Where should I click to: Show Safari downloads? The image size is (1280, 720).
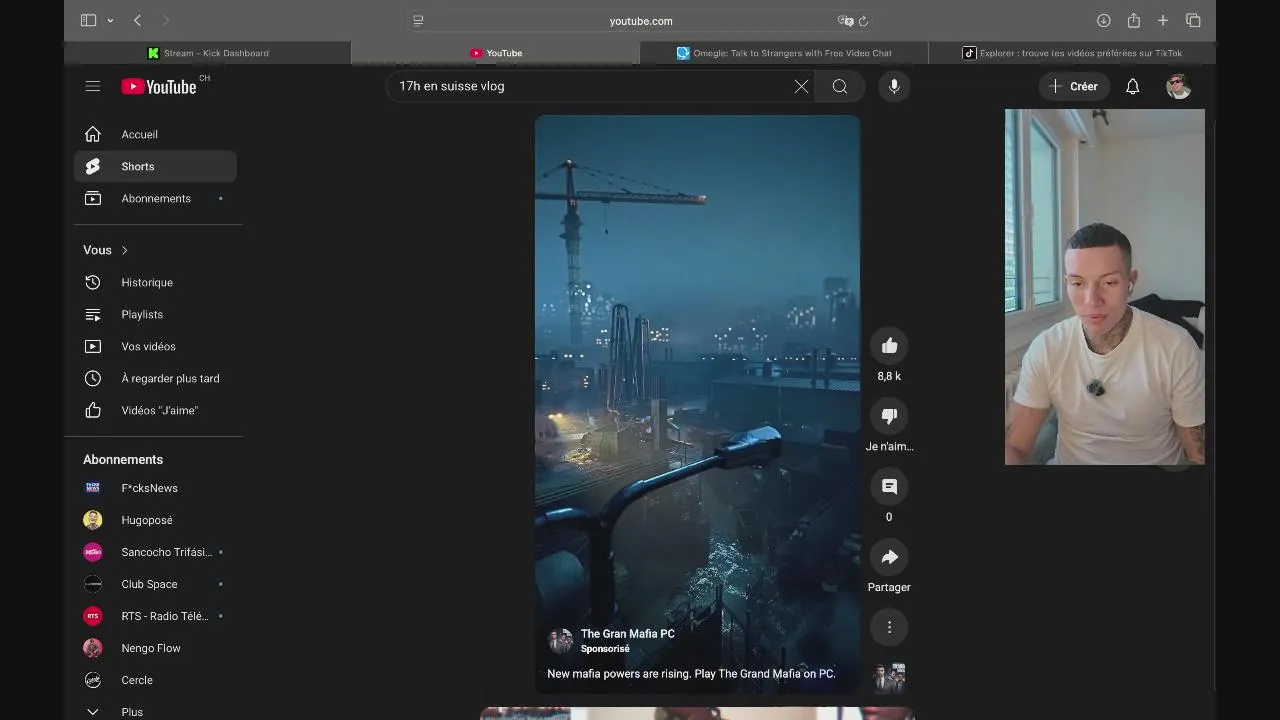(x=1103, y=20)
